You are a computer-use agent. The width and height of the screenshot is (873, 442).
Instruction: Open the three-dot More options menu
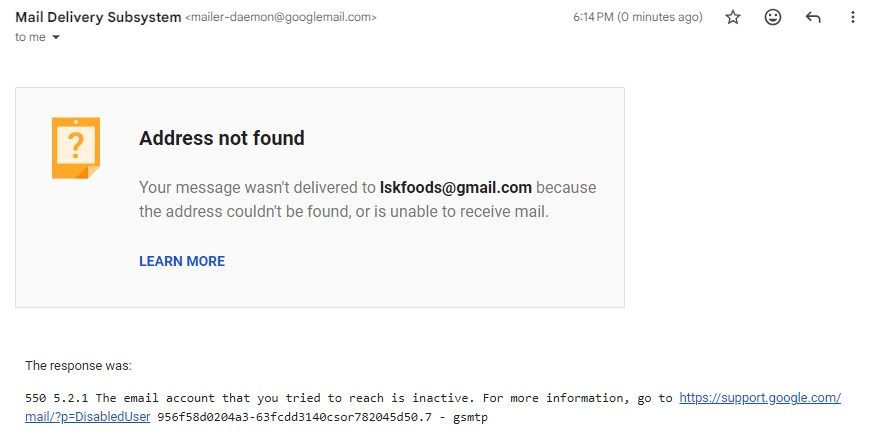point(852,17)
